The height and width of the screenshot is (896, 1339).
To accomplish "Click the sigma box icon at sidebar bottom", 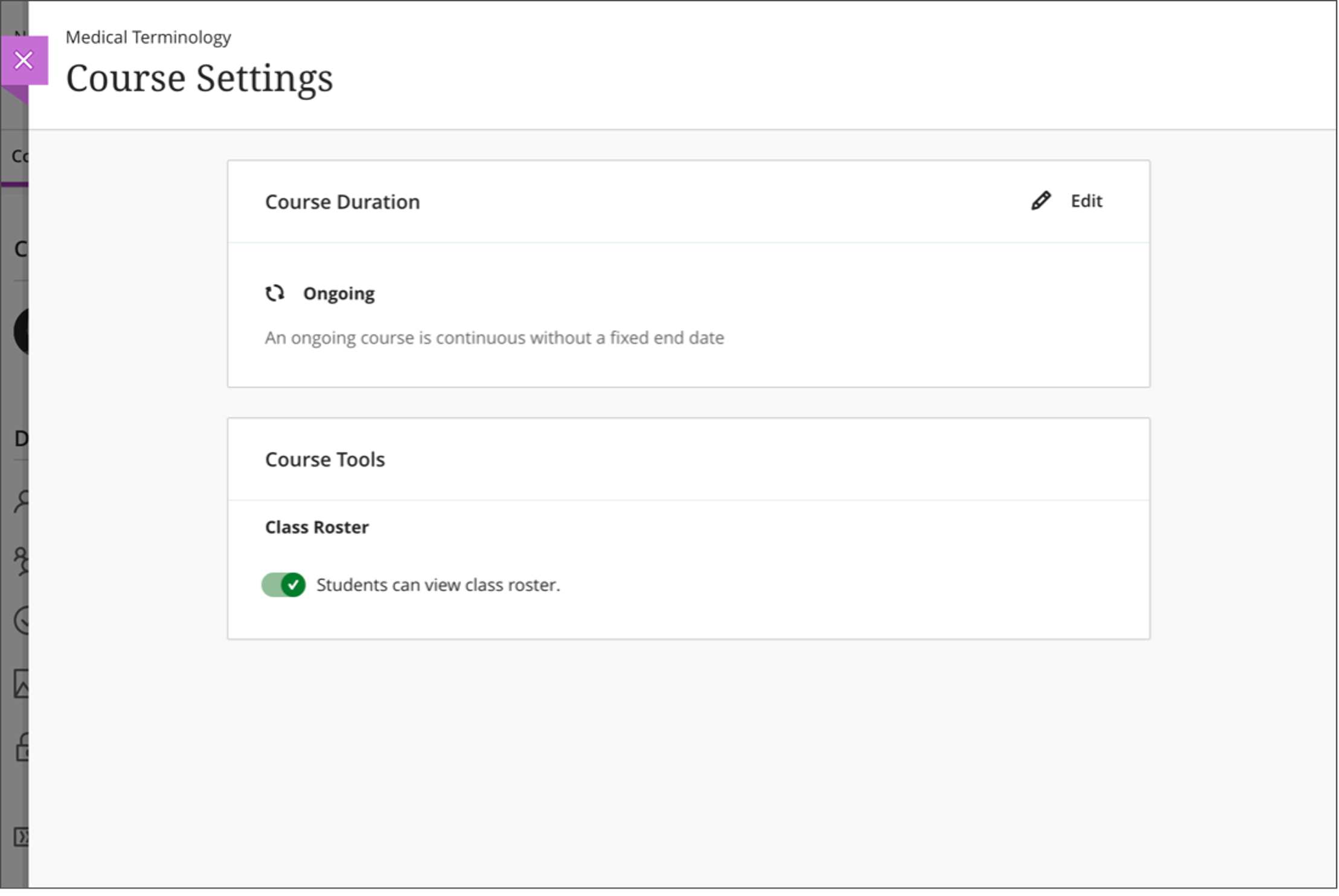I will point(21,837).
